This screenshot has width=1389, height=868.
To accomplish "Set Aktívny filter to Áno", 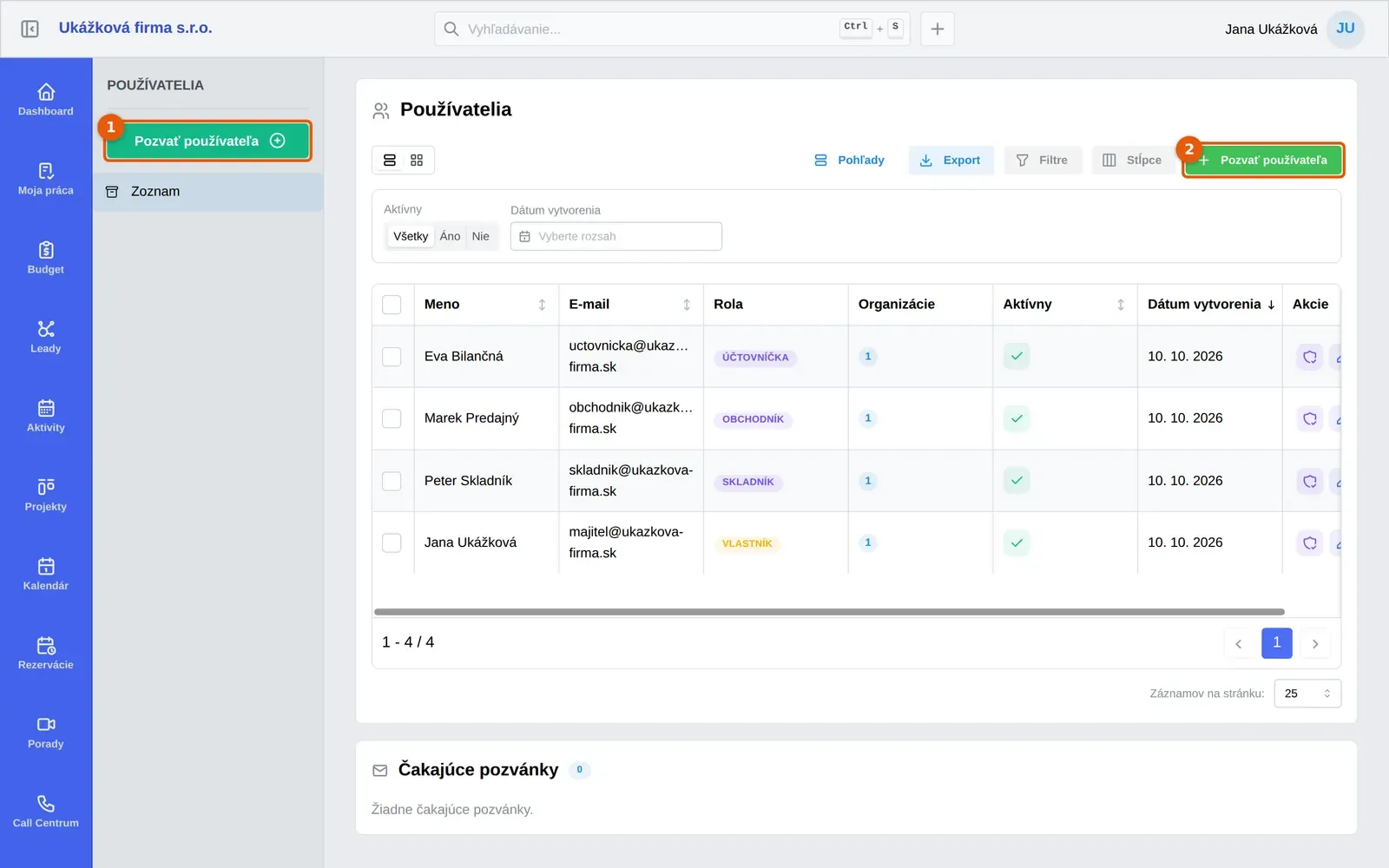I will coord(450,236).
